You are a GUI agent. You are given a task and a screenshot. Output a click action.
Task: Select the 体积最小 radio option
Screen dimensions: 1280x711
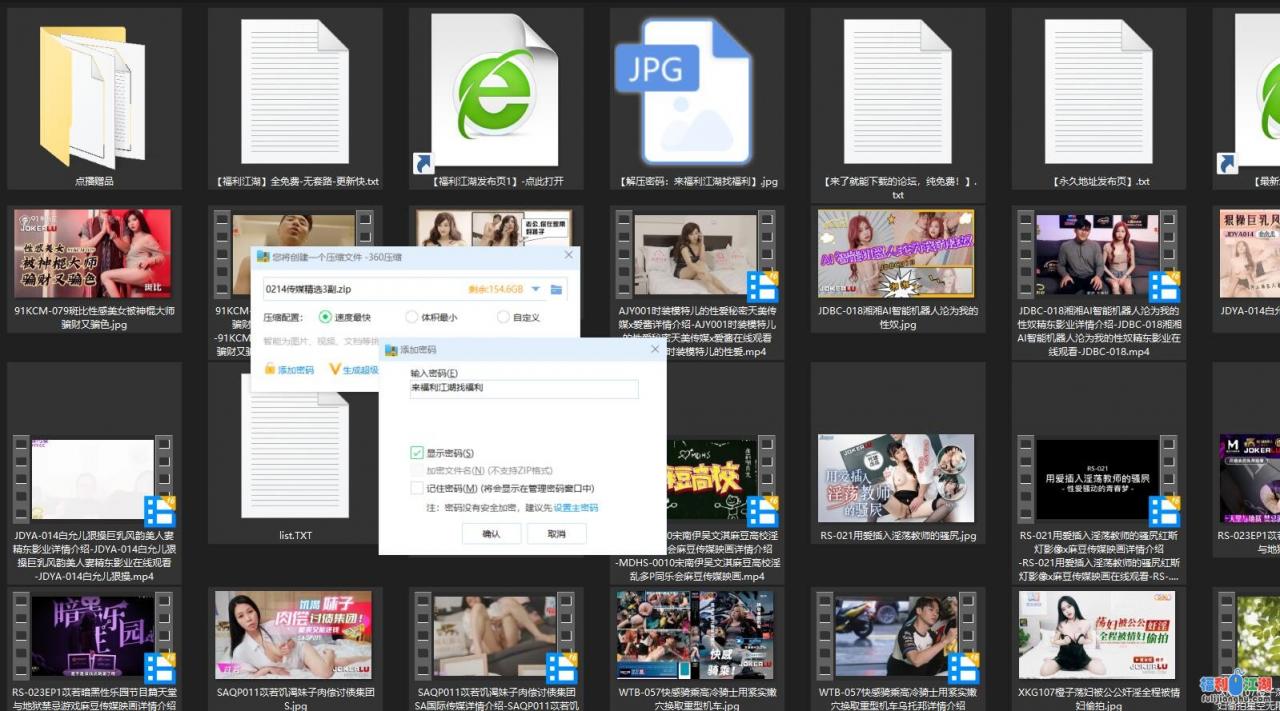click(x=412, y=317)
